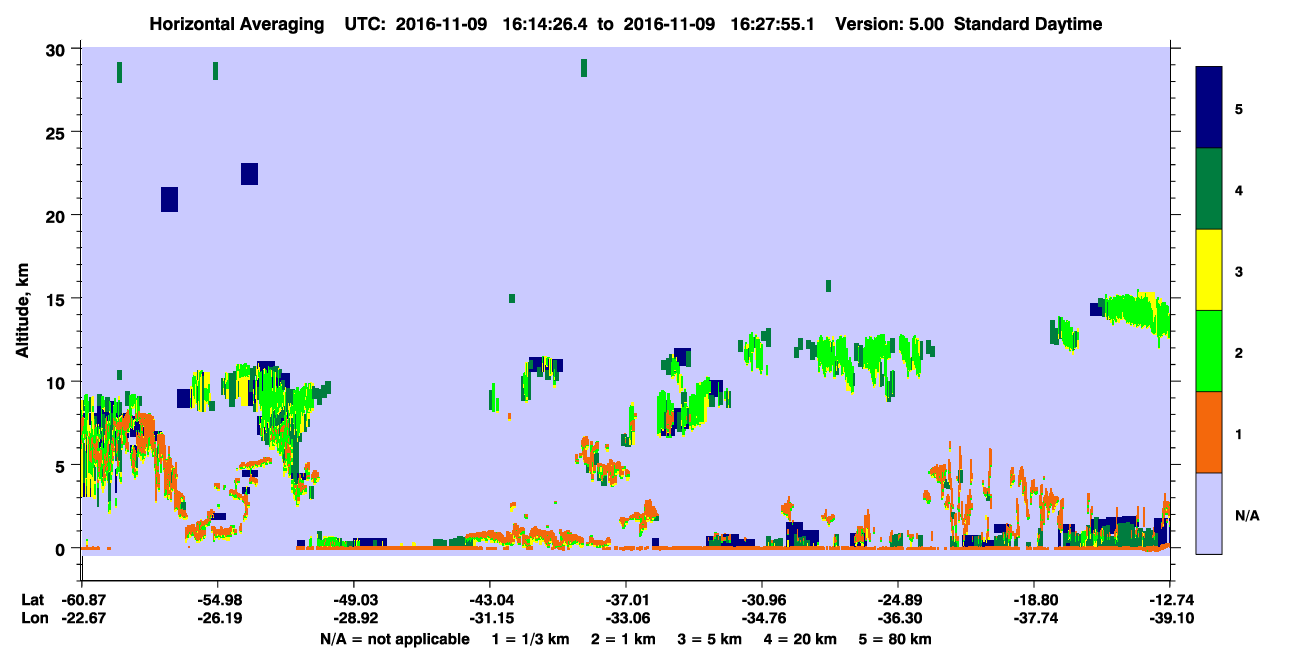
Task: Click longitude value -31.15
Action: pyautogui.click(x=489, y=618)
